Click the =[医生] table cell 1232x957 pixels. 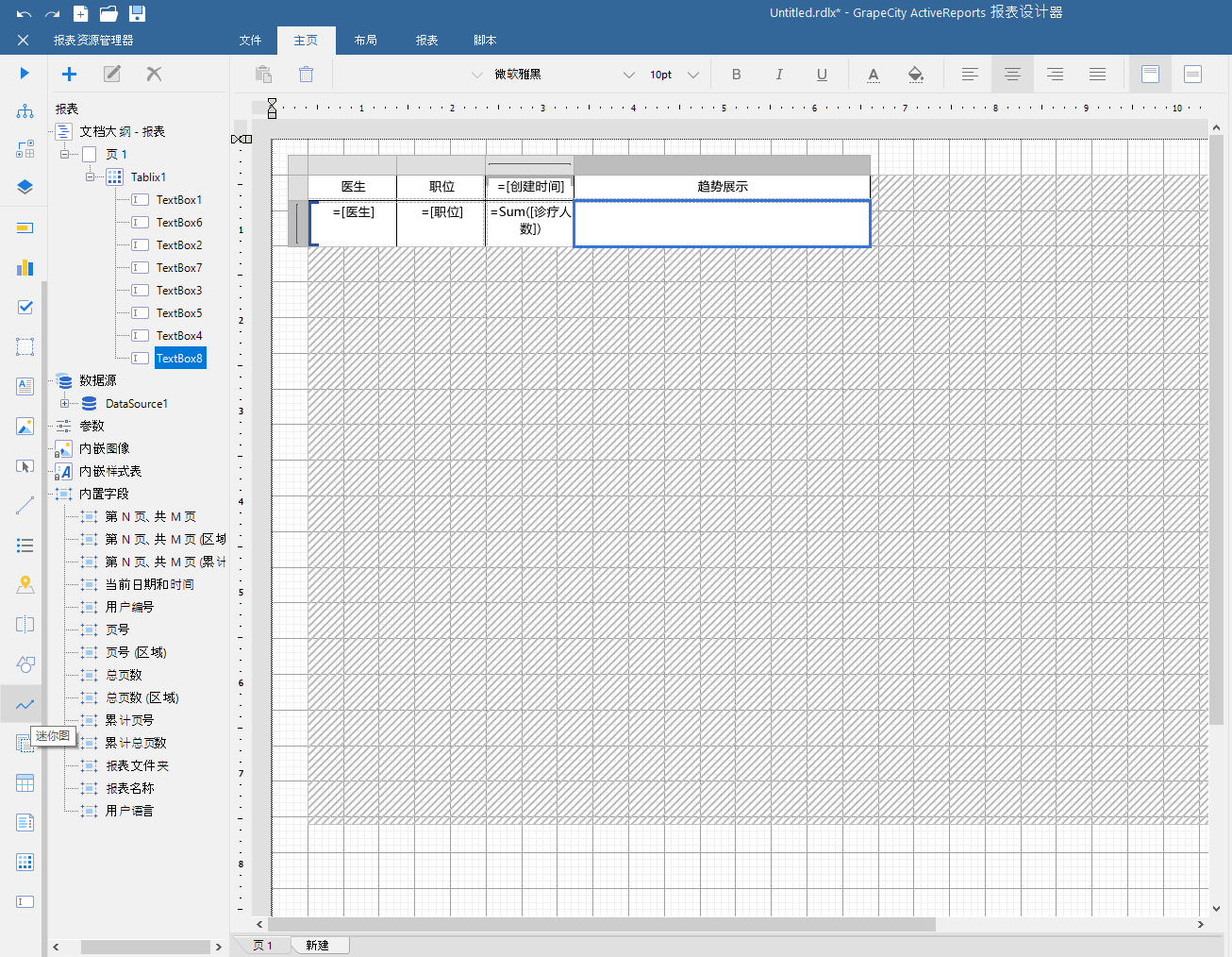(x=353, y=224)
